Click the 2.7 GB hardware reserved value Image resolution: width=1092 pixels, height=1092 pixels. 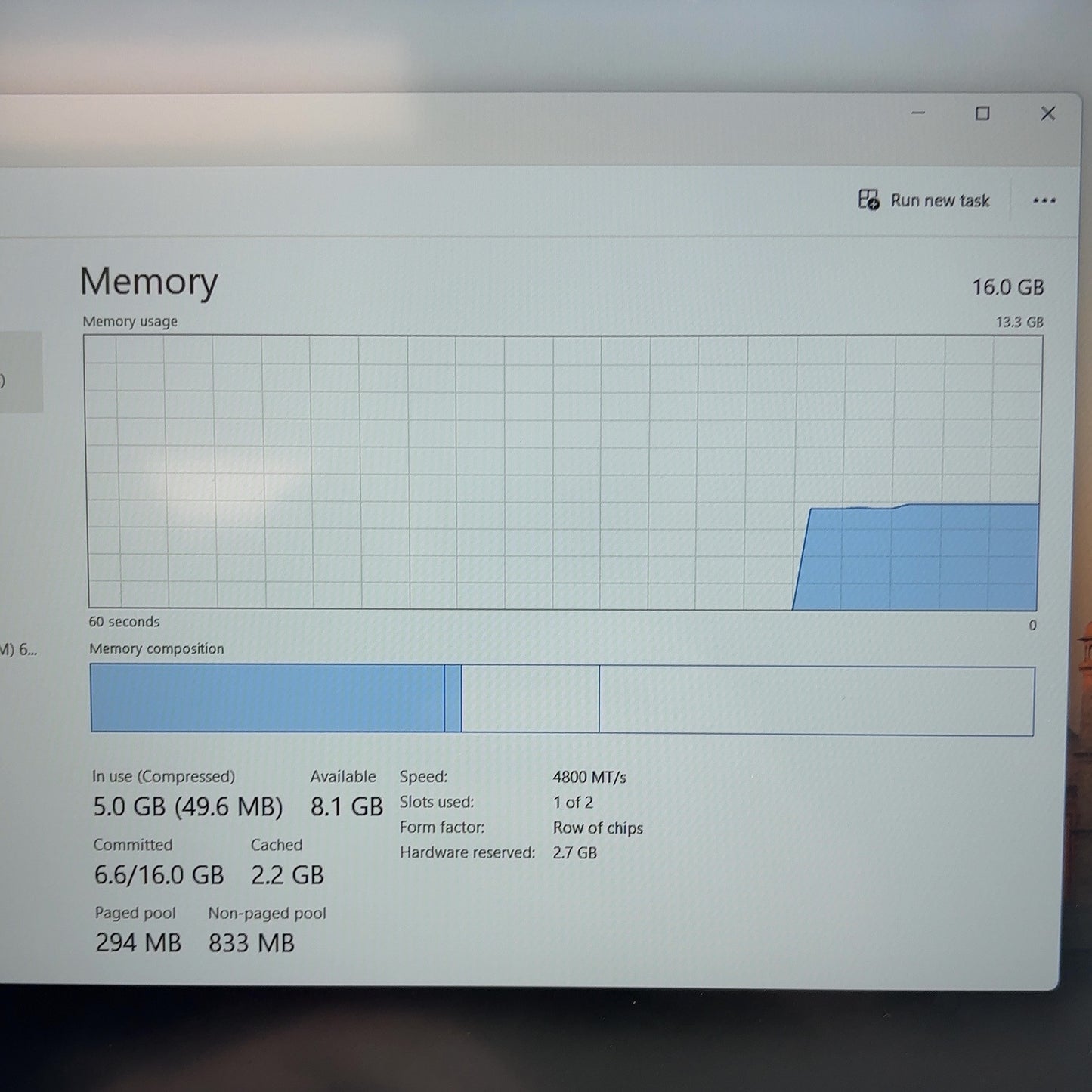click(x=574, y=853)
